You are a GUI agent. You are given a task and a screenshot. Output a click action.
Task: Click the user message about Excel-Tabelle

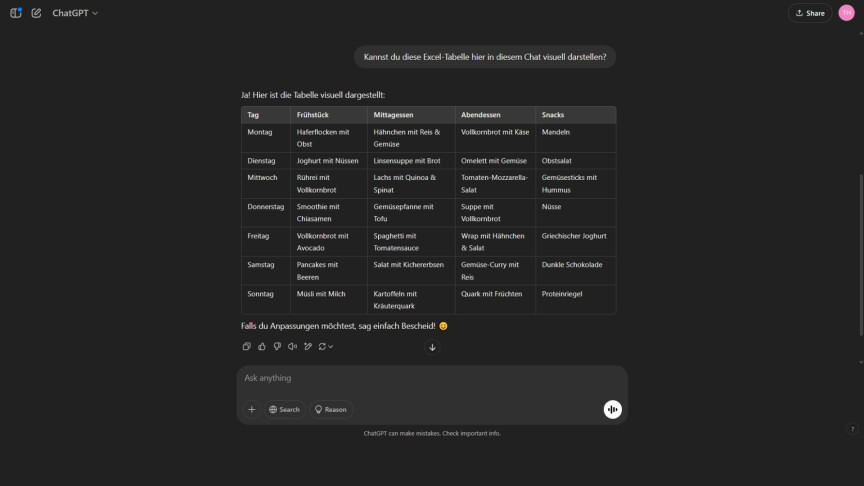tap(485, 57)
